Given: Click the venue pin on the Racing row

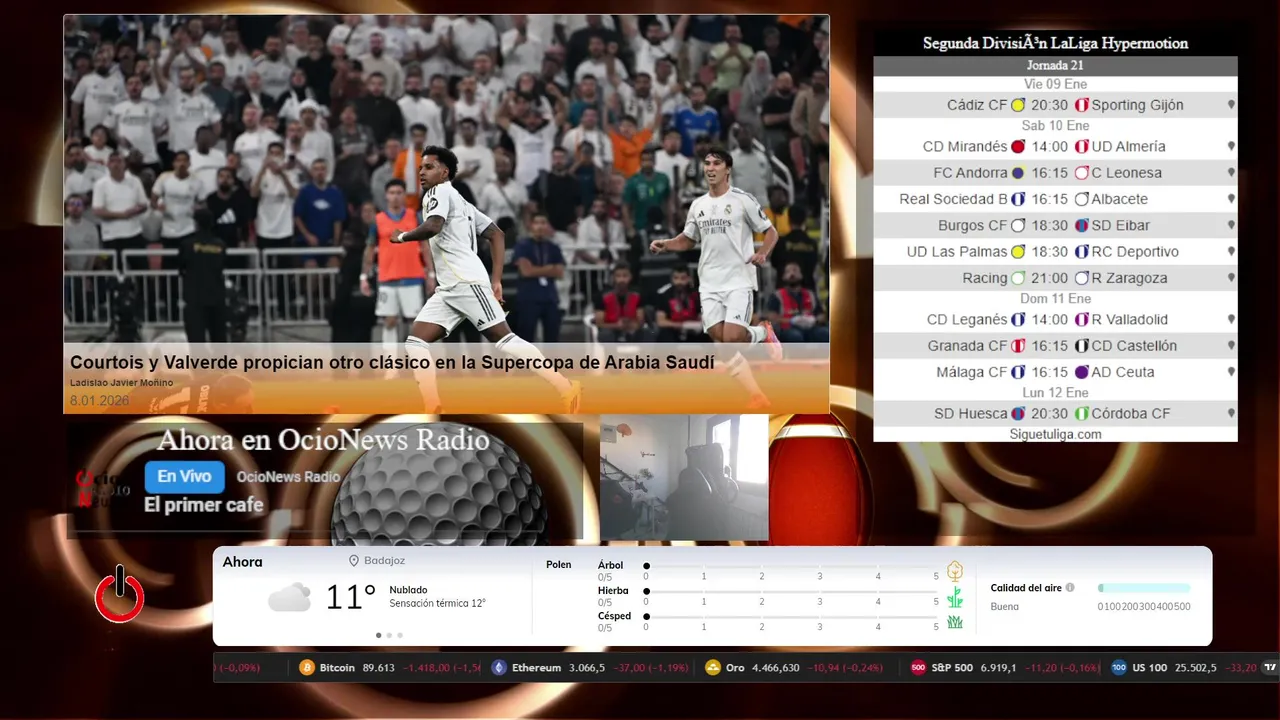Looking at the screenshot, I should click(1231, 279).
